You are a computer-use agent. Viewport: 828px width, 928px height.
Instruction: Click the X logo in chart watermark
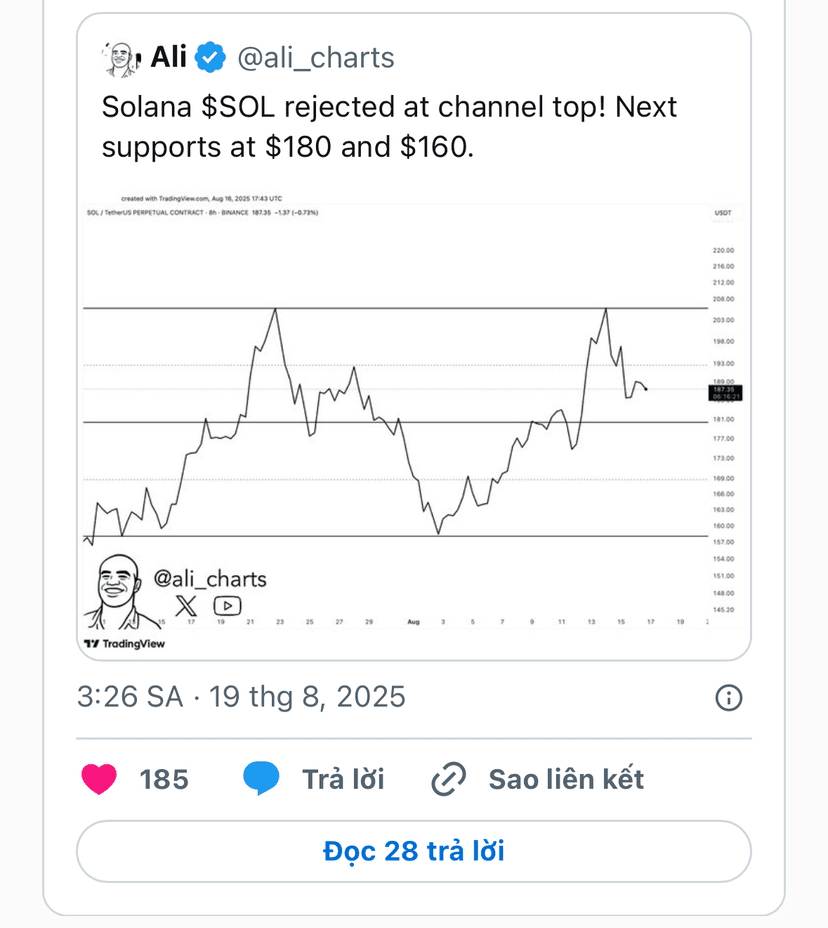[x=186, y=605]
